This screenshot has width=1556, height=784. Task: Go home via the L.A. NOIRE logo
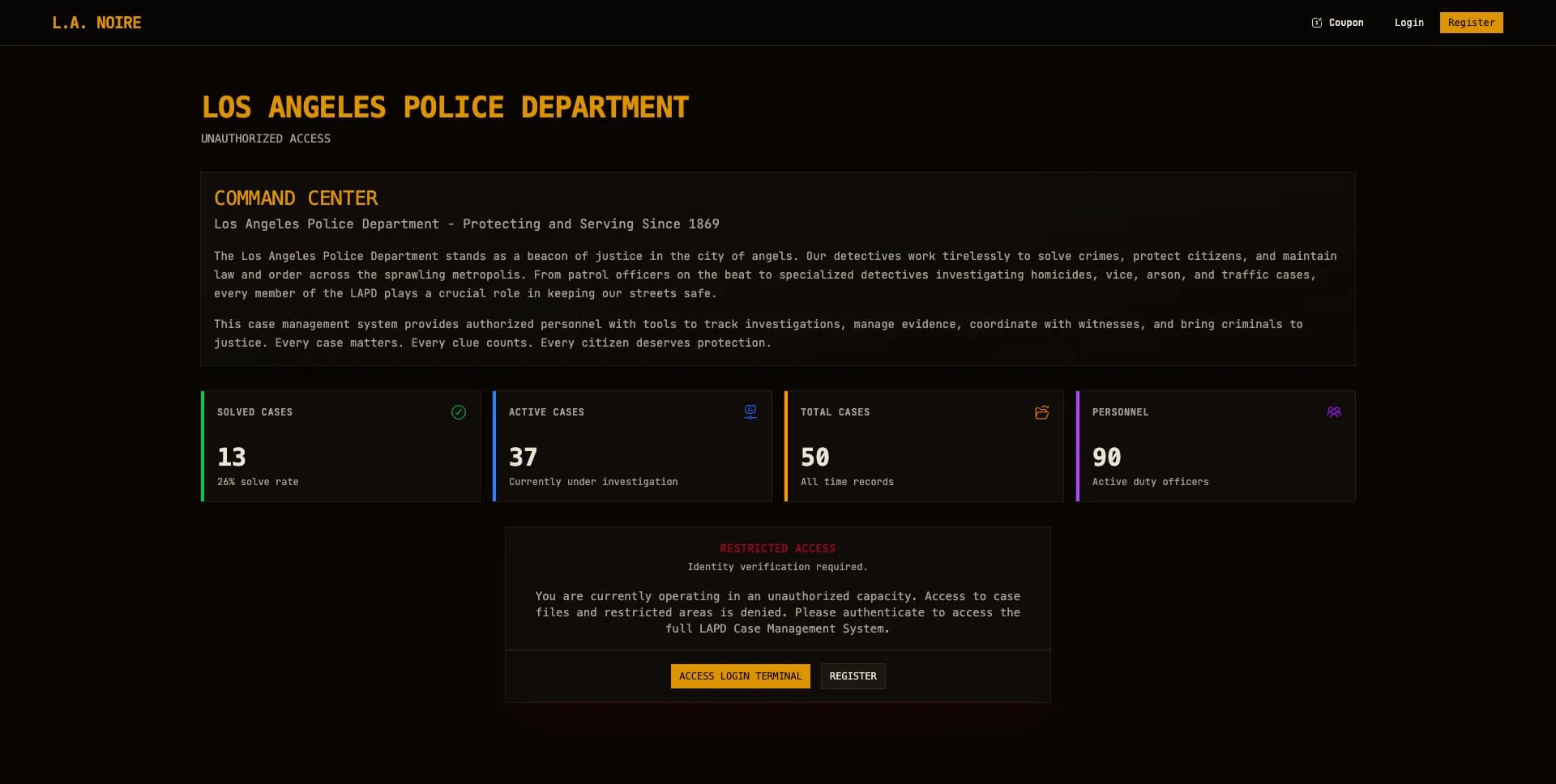coord(96,23)
